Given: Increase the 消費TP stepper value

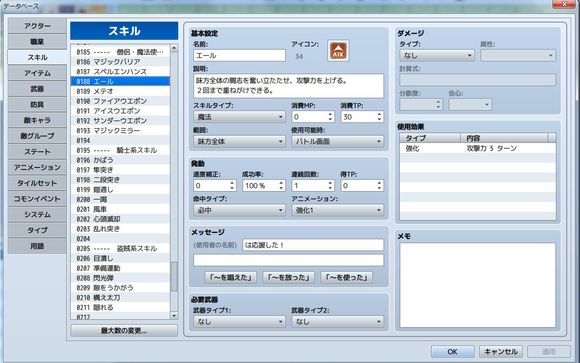Looking at the screenshot, I should pos(379,114).
